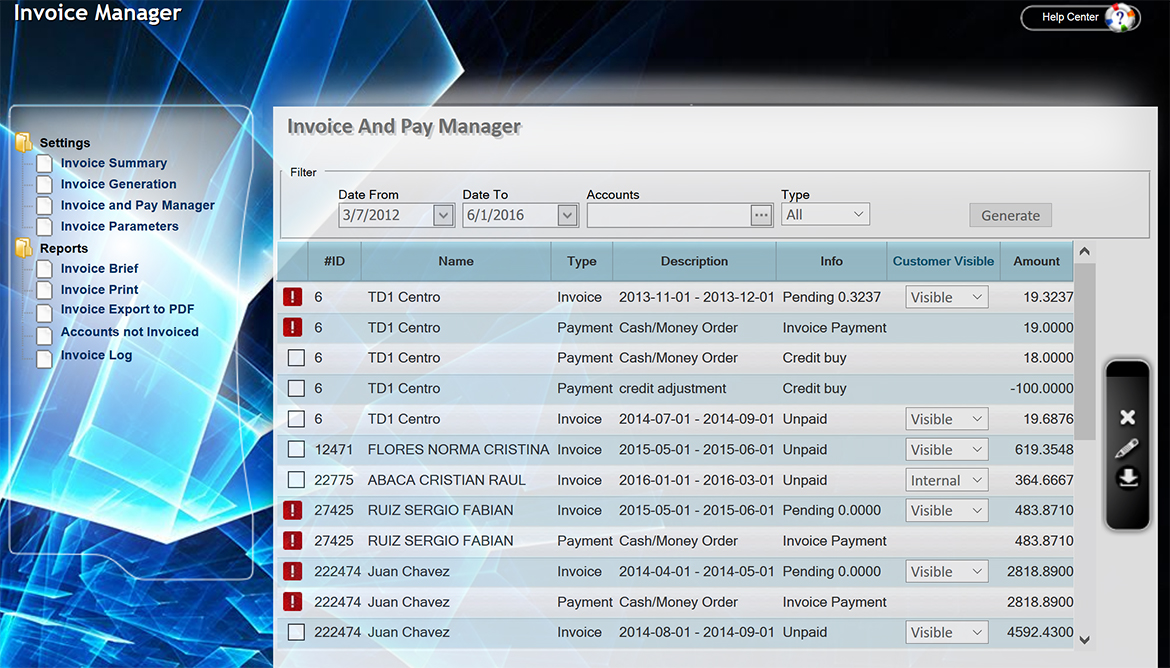This screenshot has height=668, width=1170.
Task: Tick the checkbox for ABACA CRISTIAN RAUL row
Action: click(296, 480)
